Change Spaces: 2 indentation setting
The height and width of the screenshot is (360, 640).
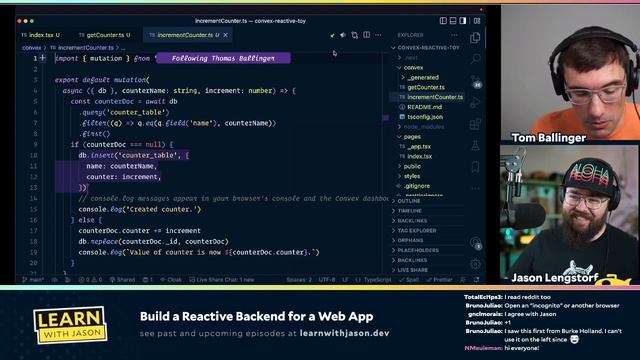click(x=299, y=280)
